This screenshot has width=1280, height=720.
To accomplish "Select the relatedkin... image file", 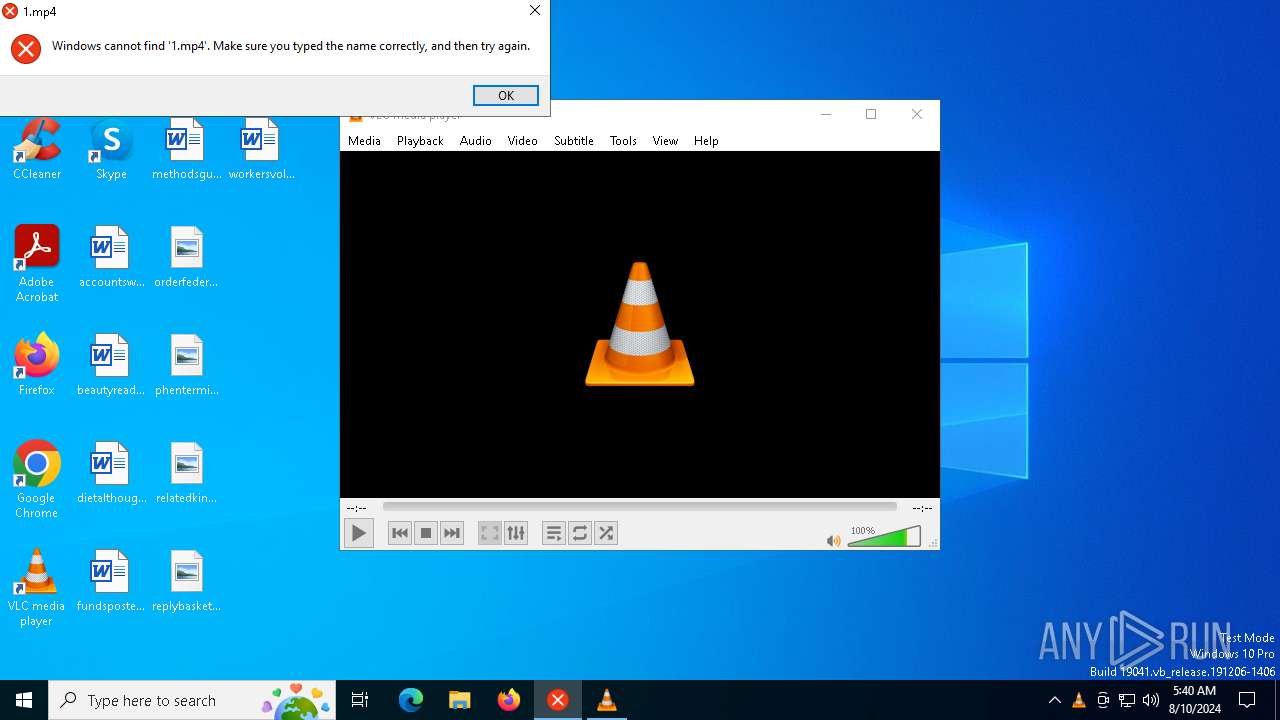I will point(186,474).
